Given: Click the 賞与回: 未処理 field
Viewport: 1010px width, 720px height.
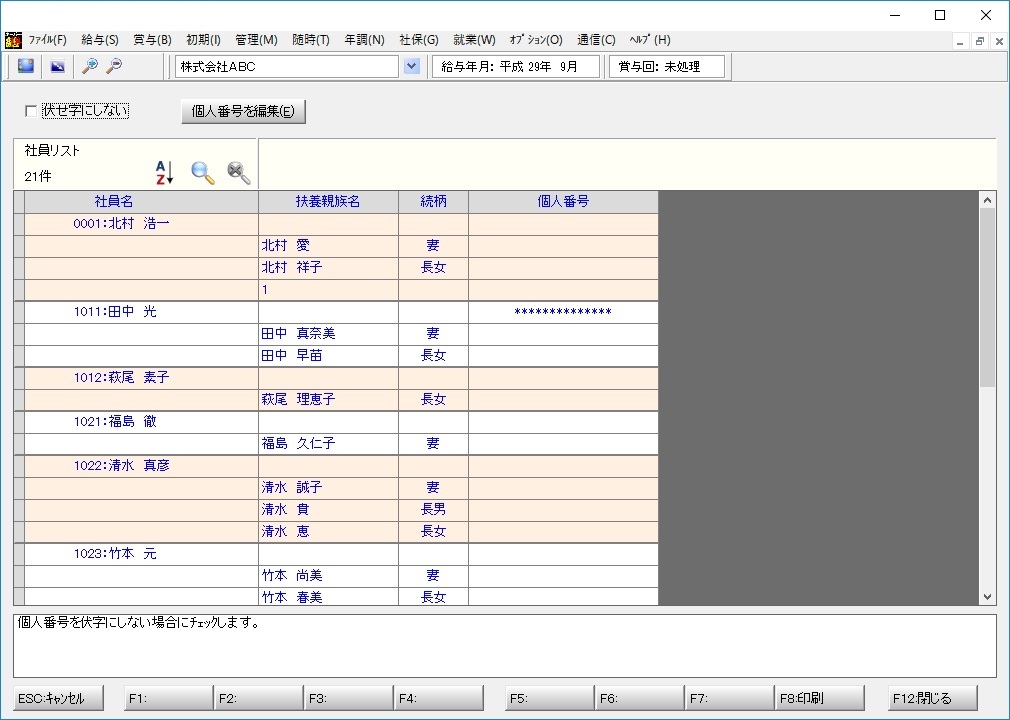Looking at the screenshot, I should pos(667,66).
